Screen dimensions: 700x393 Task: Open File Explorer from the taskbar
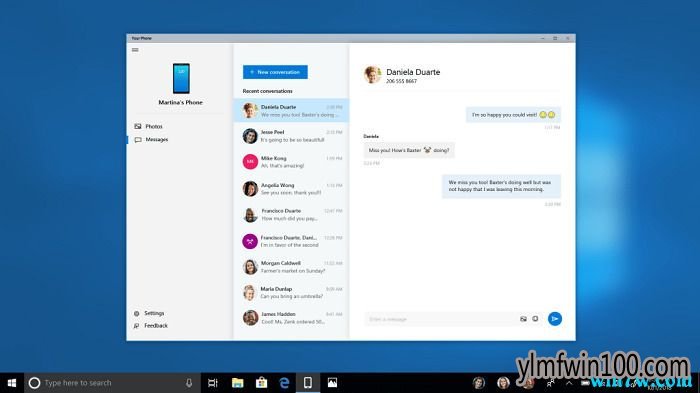tap(238, 383)
